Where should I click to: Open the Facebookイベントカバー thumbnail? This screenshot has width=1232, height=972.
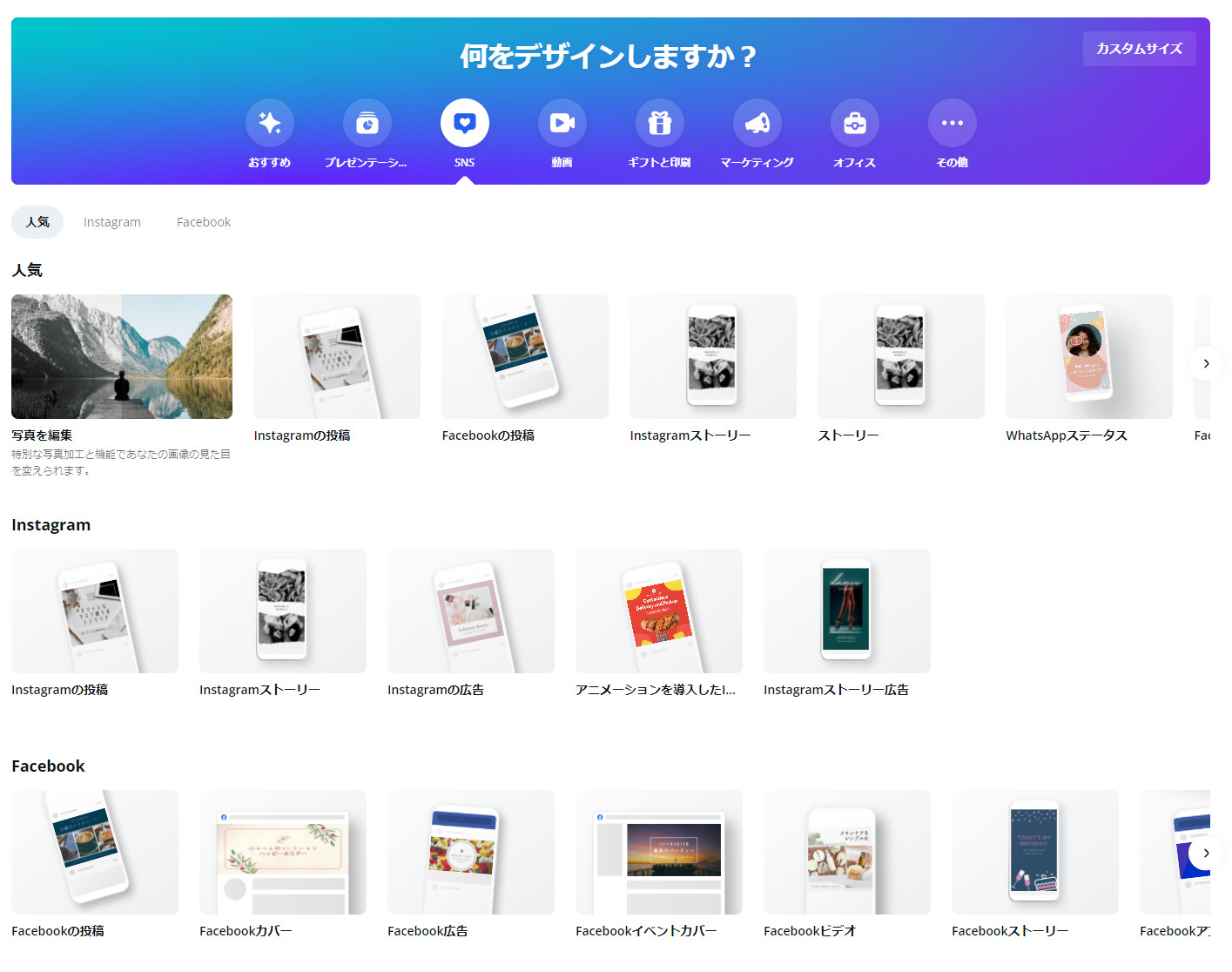pyautogui.click(x=659, y=852)
